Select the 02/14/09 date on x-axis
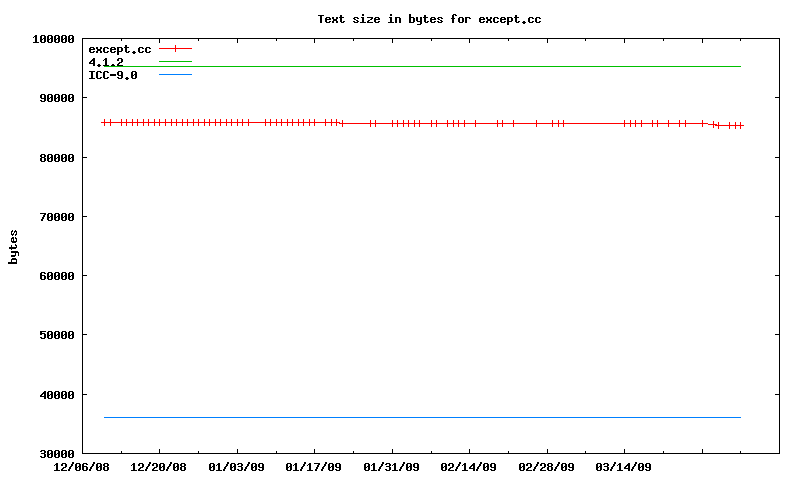The width and height of the screenshot is (800, 480). 469,467
